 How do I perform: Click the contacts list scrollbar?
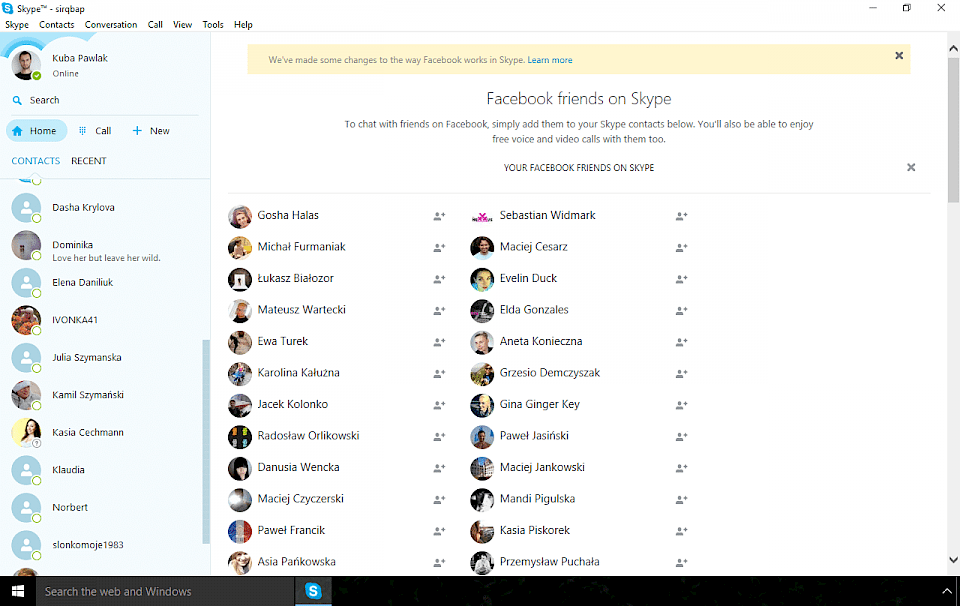pos(206,442)
